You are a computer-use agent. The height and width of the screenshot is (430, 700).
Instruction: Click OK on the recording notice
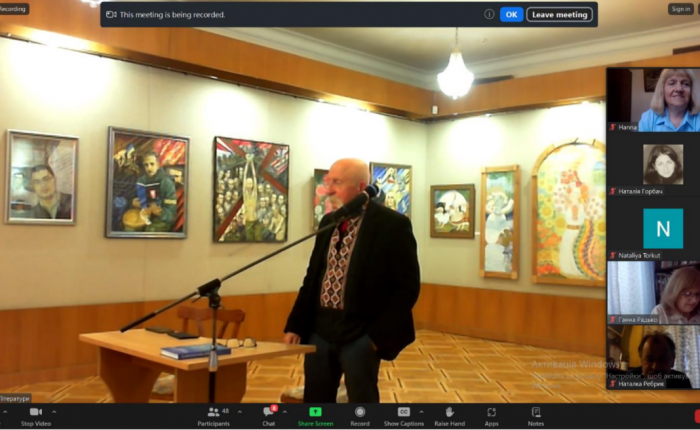click(x=511, y=15)
